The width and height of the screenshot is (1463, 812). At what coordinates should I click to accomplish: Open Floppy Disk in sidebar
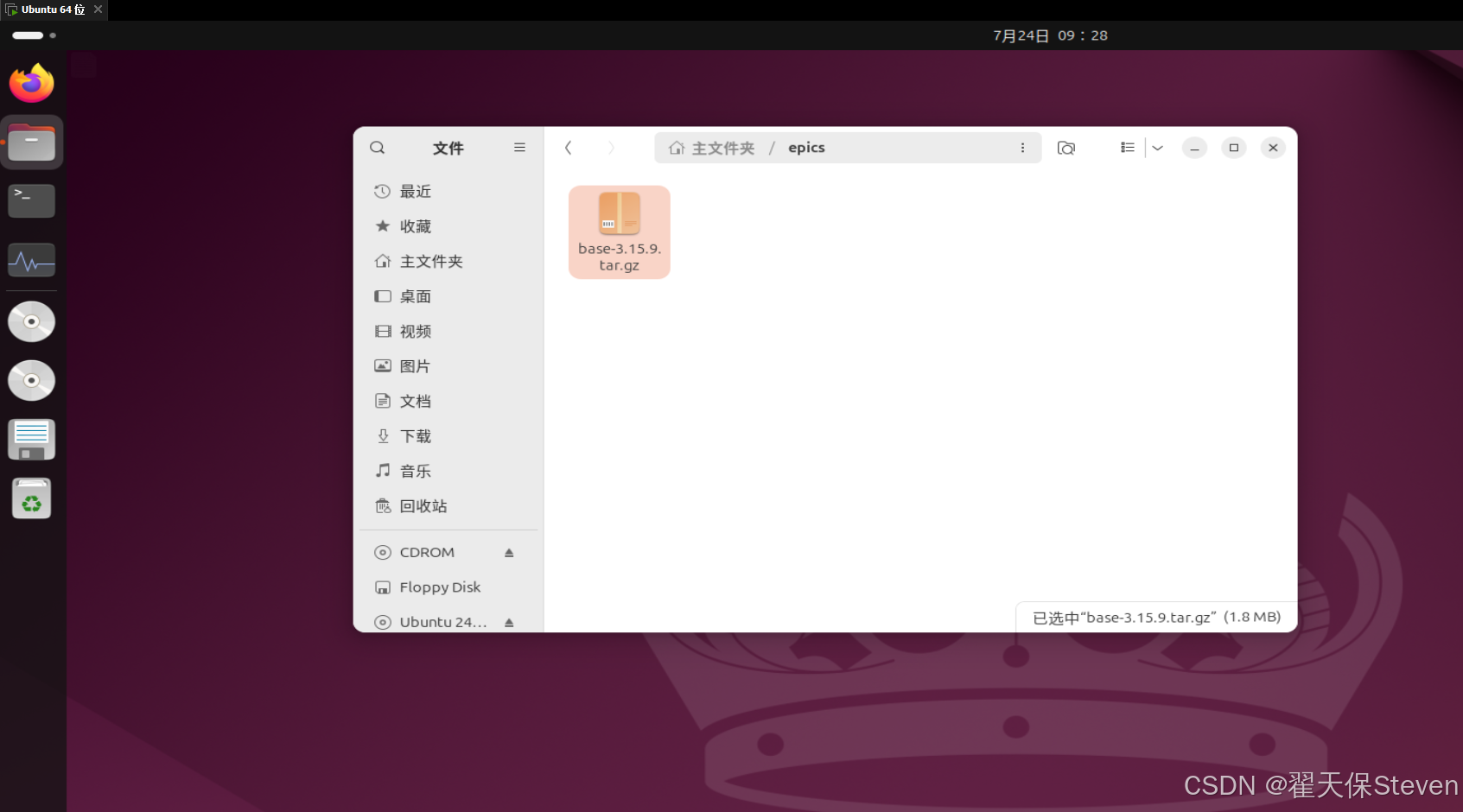448,587
